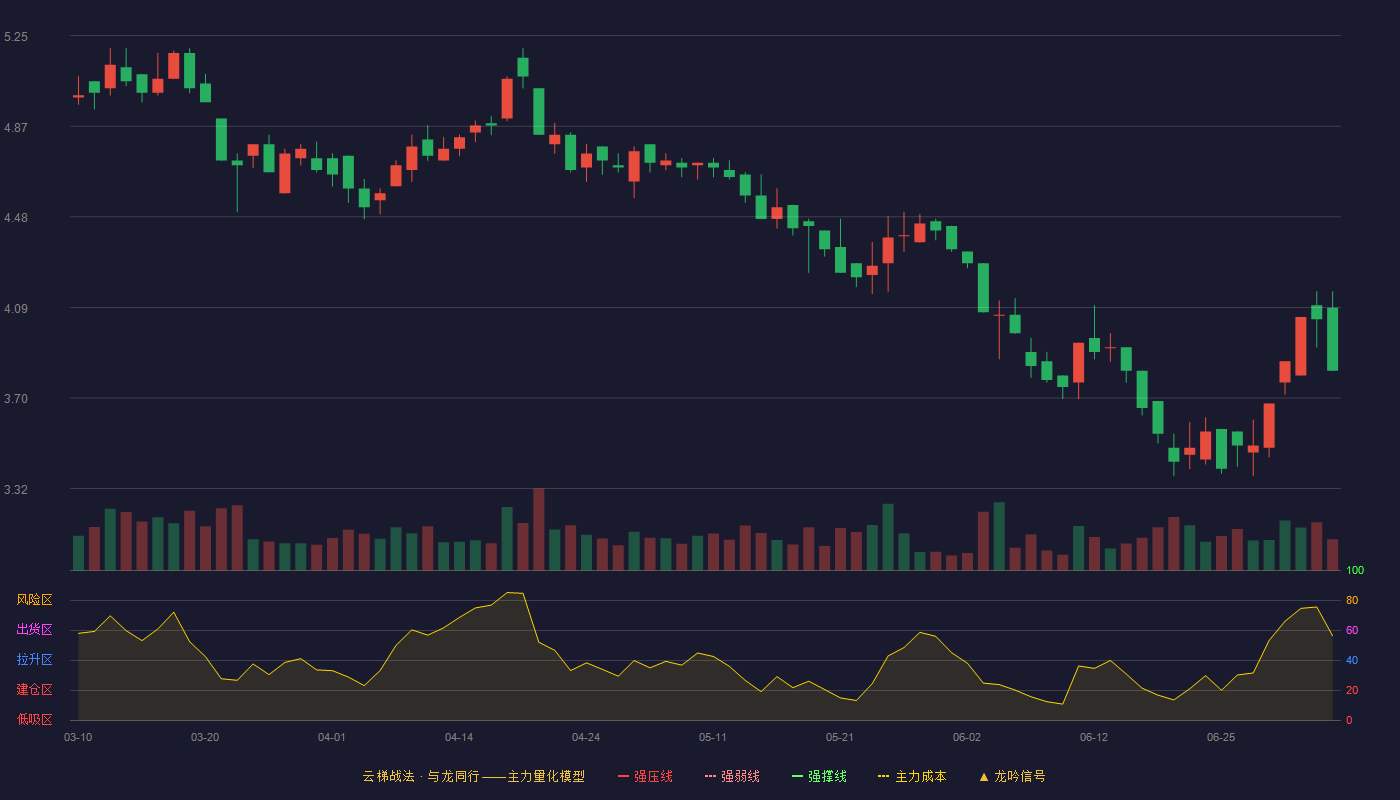1400x800 pixels.
Task: Click the 04-24 date axis label
Action: click(x=586, y=737)
